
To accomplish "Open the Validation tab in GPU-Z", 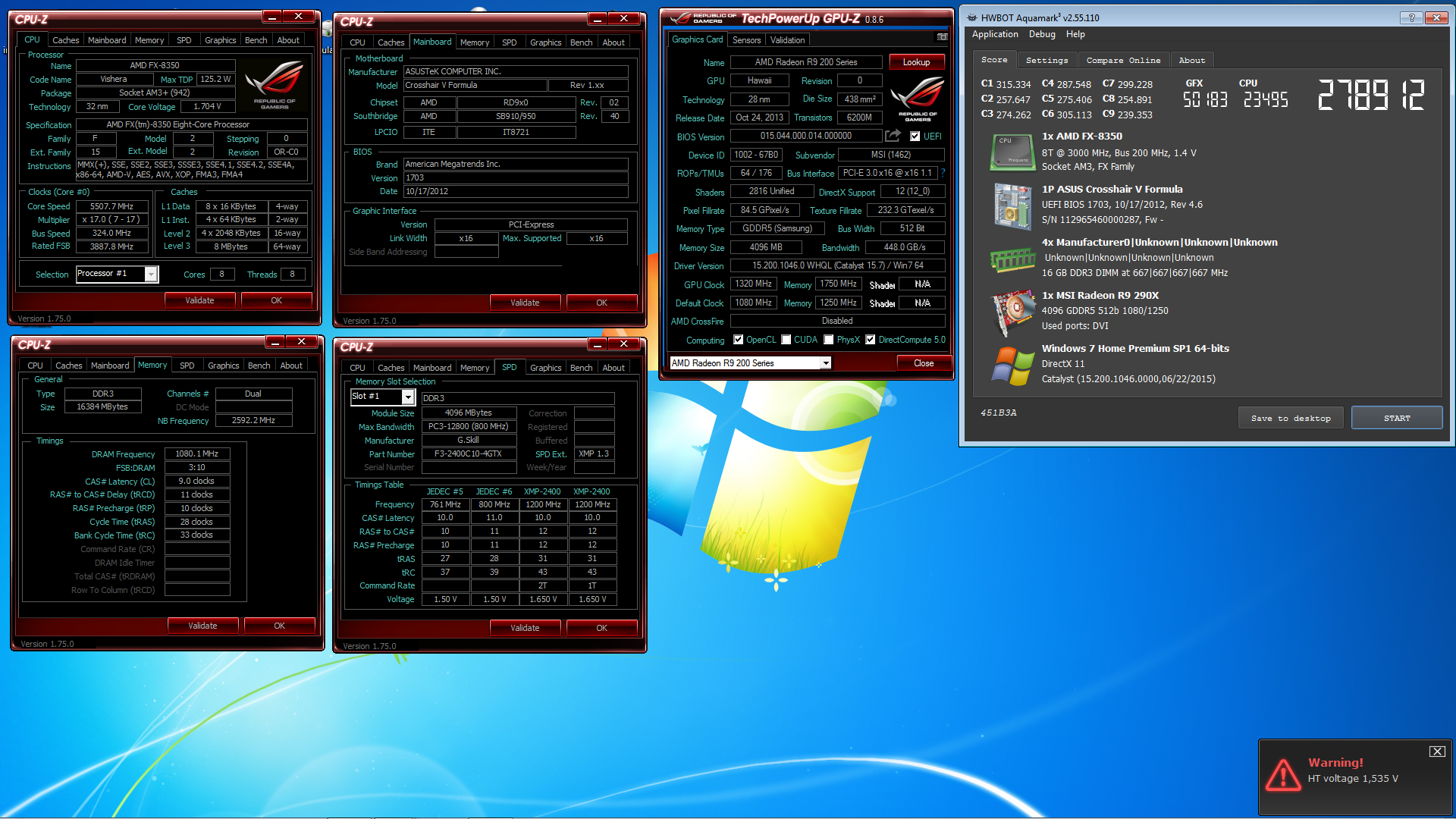I will (787, 40).
